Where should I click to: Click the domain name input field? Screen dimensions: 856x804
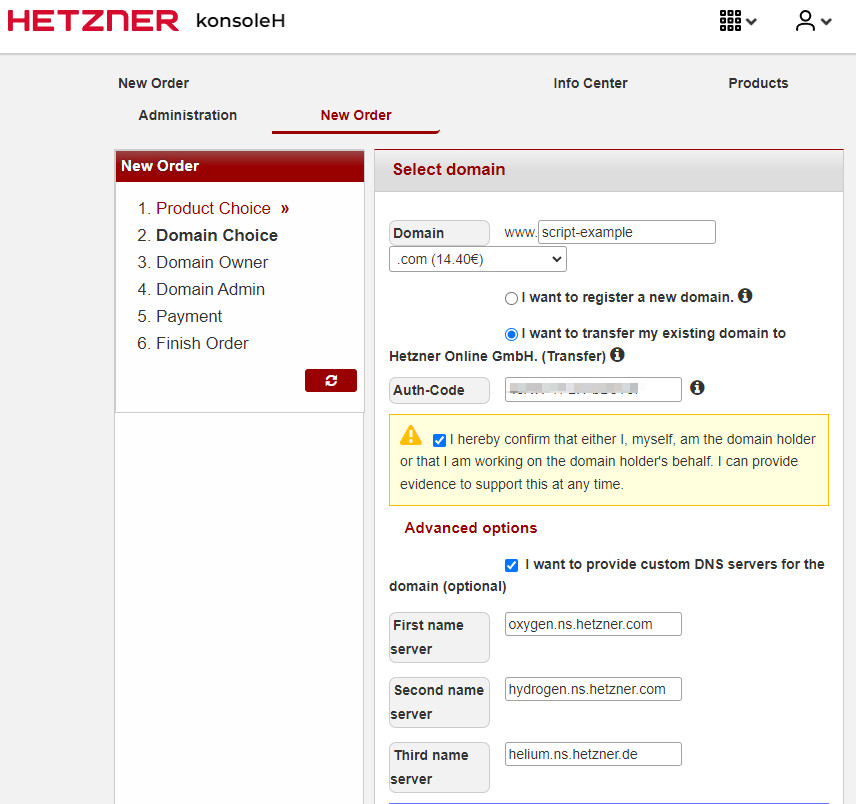(626, 232)
